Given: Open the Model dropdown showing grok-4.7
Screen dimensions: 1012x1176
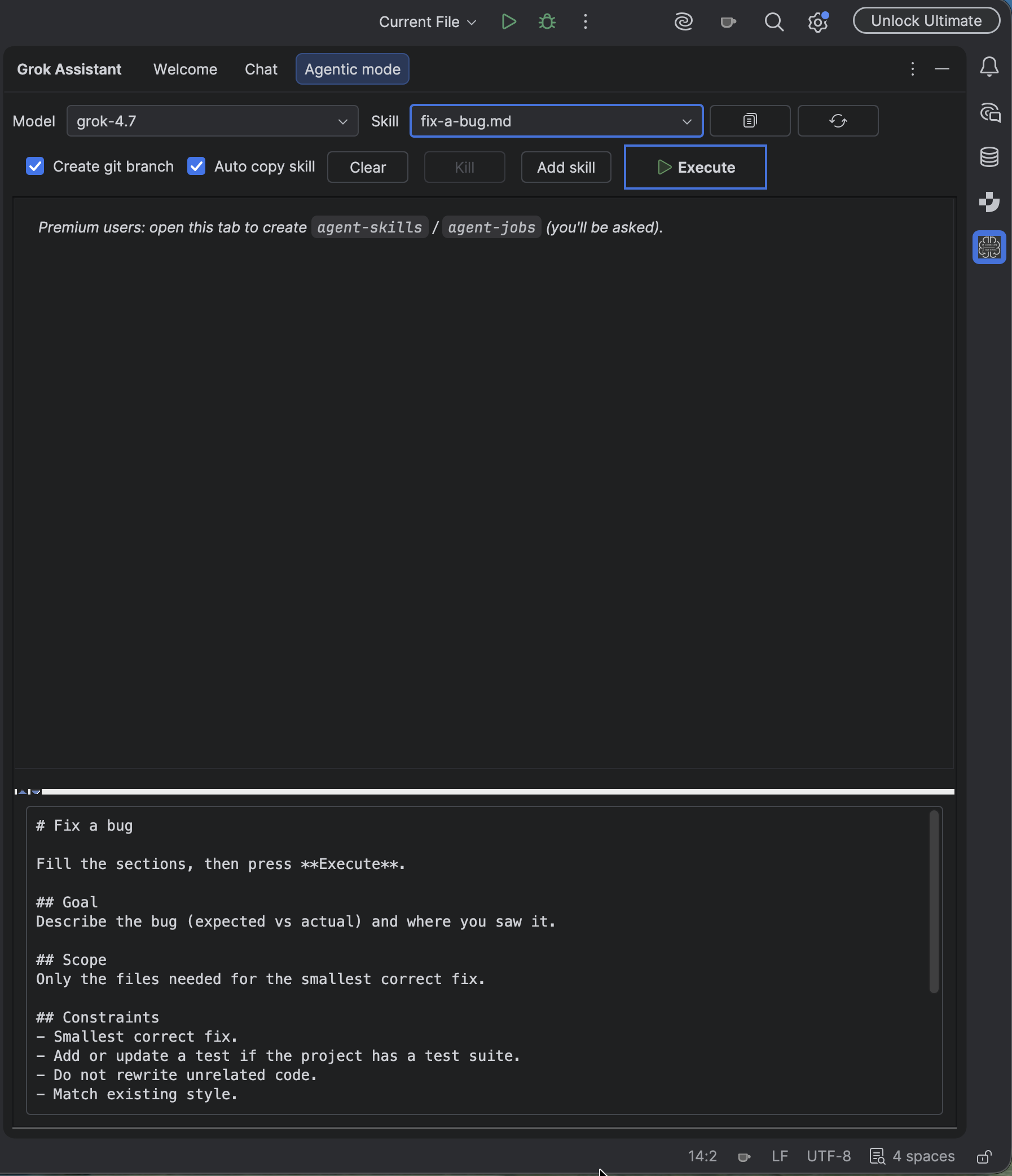Looking at the screenshot, I should tap(212, 121).
